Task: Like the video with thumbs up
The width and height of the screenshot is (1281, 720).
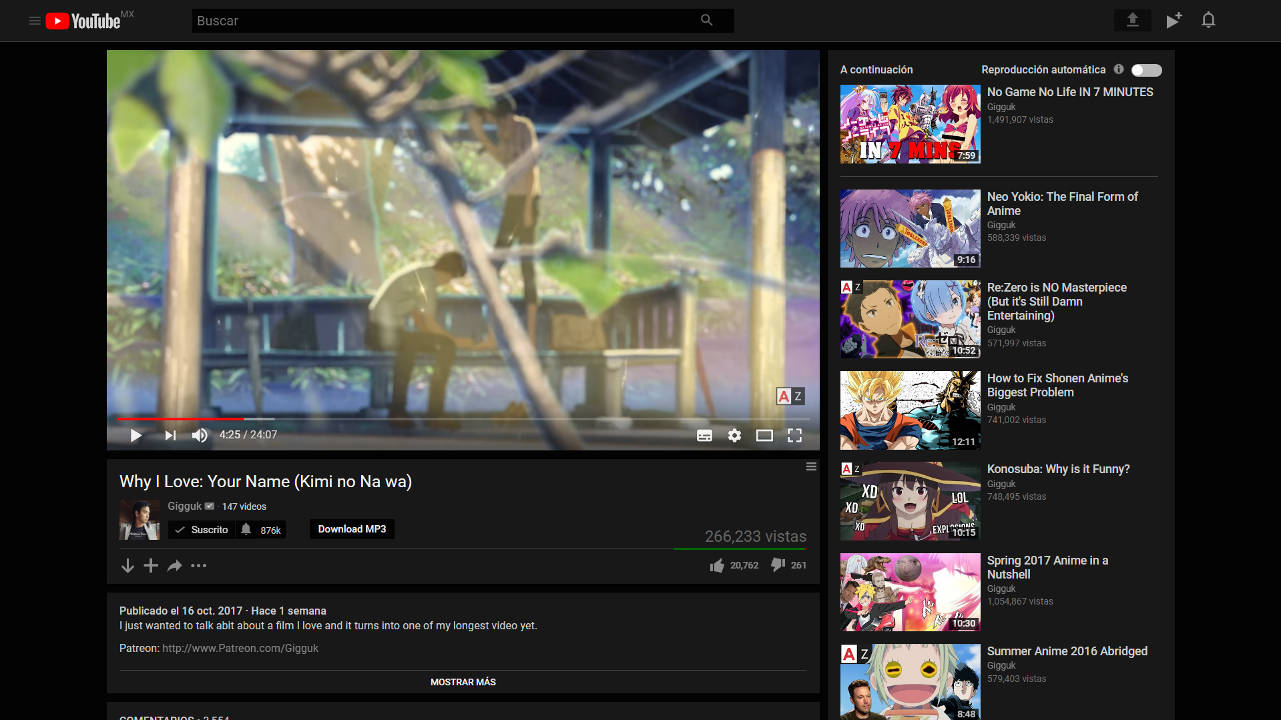Action: coord(717,566)
